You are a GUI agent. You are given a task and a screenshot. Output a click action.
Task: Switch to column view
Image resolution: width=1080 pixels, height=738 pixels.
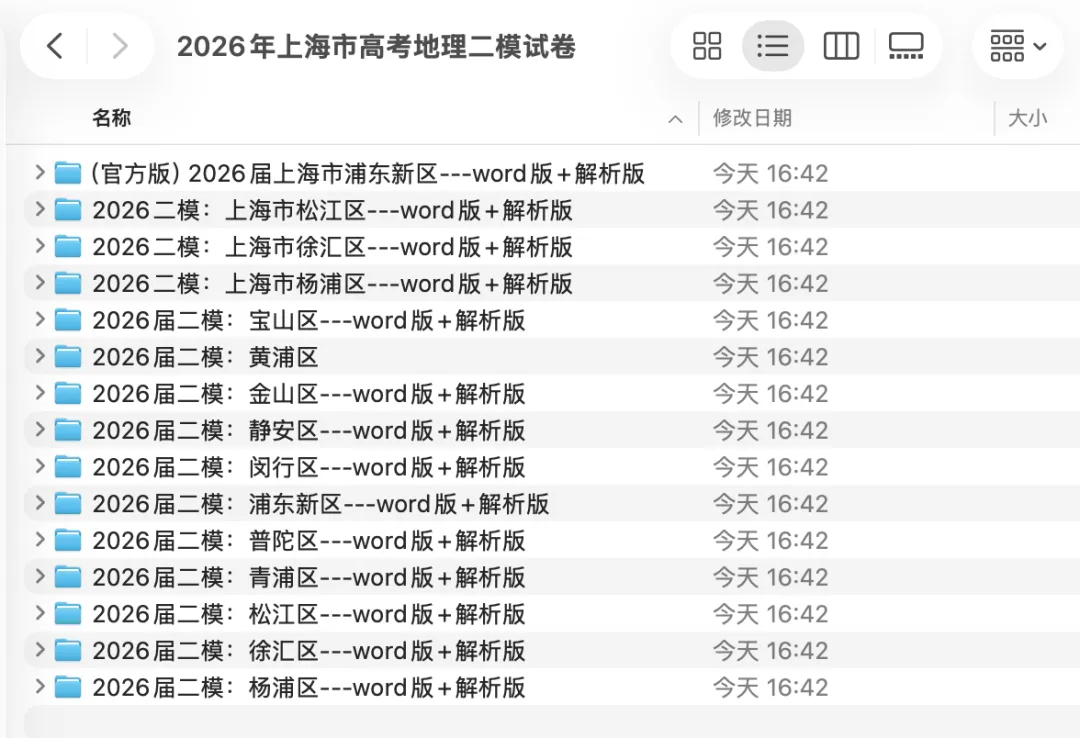(840, 45)
